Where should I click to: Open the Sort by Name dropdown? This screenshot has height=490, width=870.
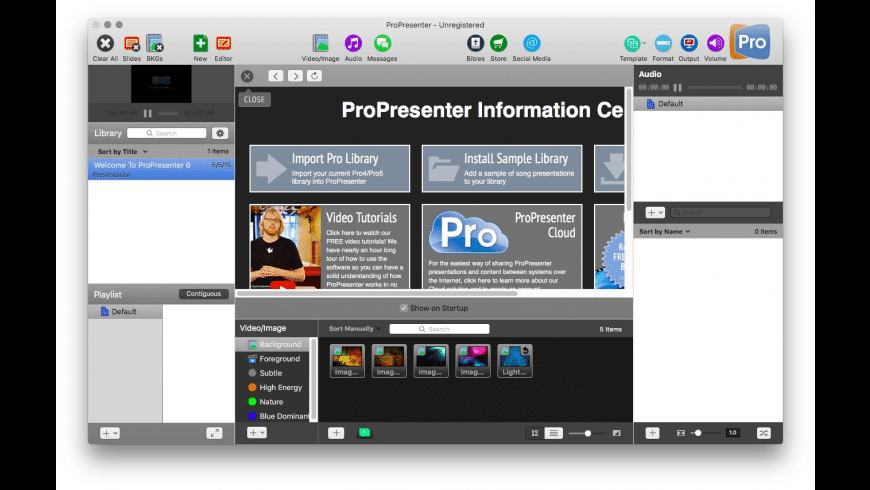point(664,231)
